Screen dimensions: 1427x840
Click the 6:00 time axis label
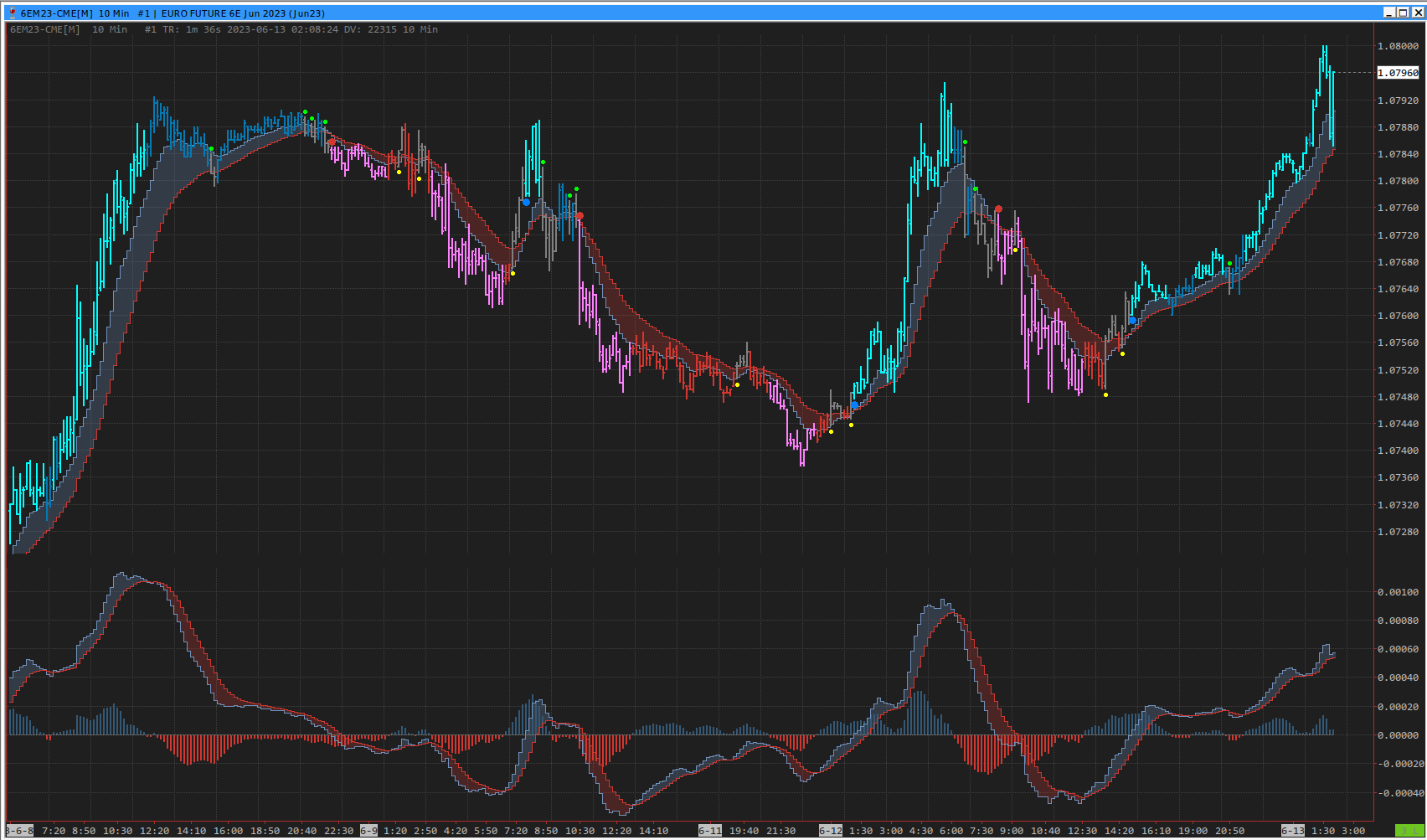951,831
